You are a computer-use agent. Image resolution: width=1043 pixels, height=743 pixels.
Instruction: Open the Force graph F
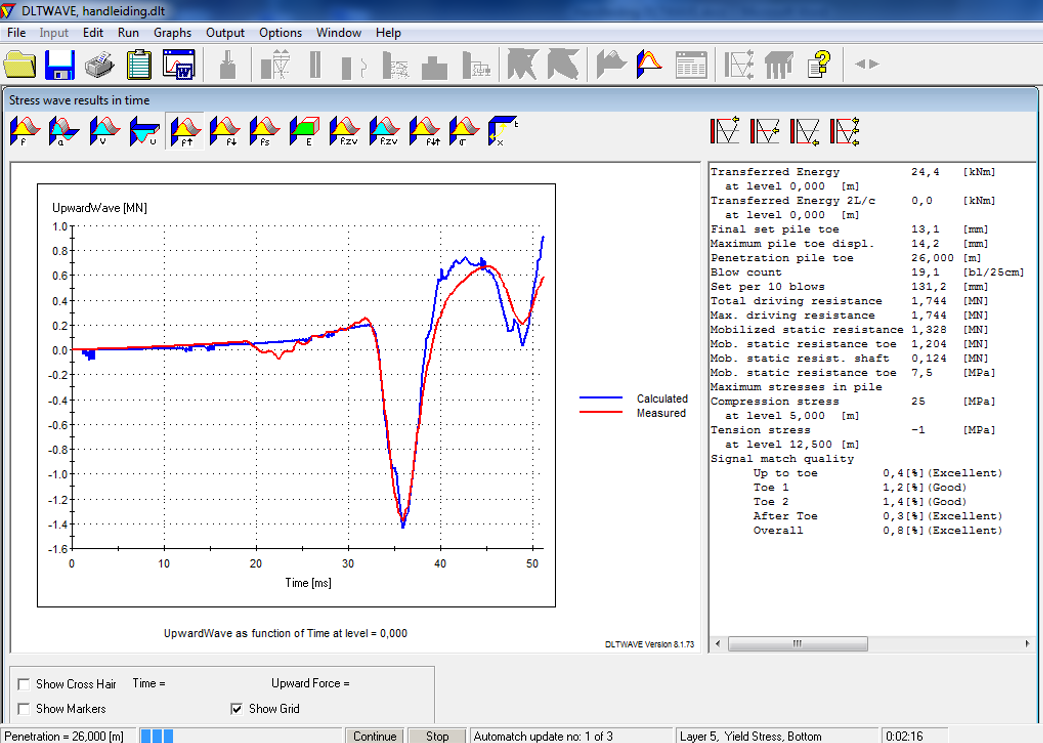[25, 130]
